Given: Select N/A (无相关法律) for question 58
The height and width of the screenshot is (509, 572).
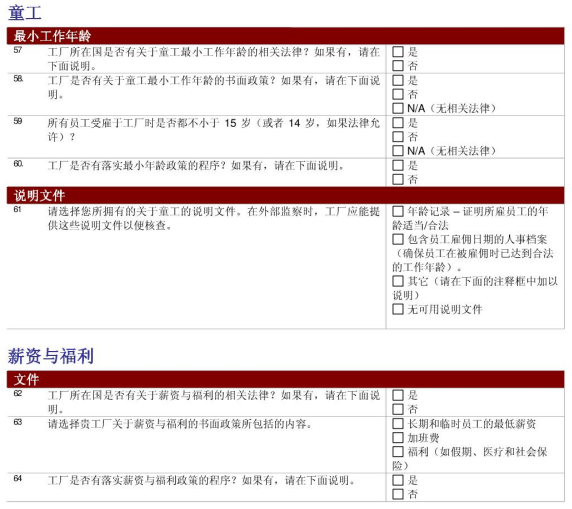Looking at the screenshot, I should pyautogui.click(x=398, y=108).
